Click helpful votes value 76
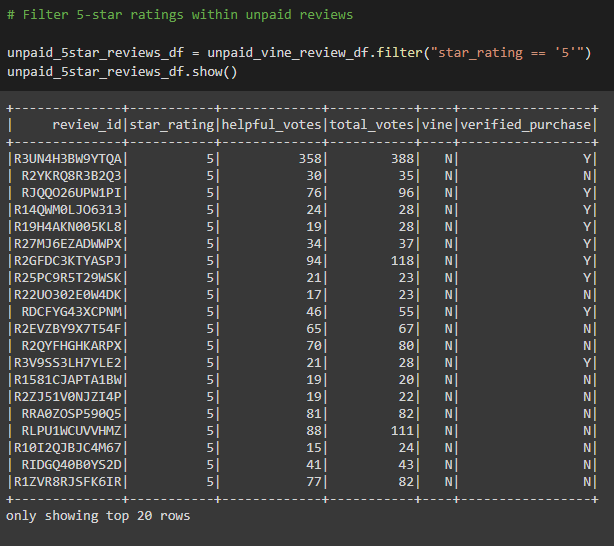614x546 pixels. tap(314, 193)
